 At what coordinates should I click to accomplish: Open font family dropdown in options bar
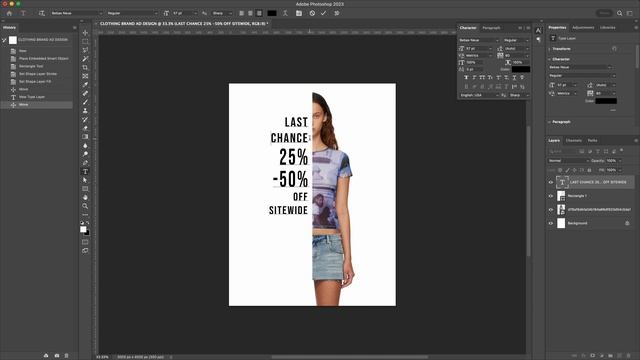pyautogui.click(x=76, y=13)
